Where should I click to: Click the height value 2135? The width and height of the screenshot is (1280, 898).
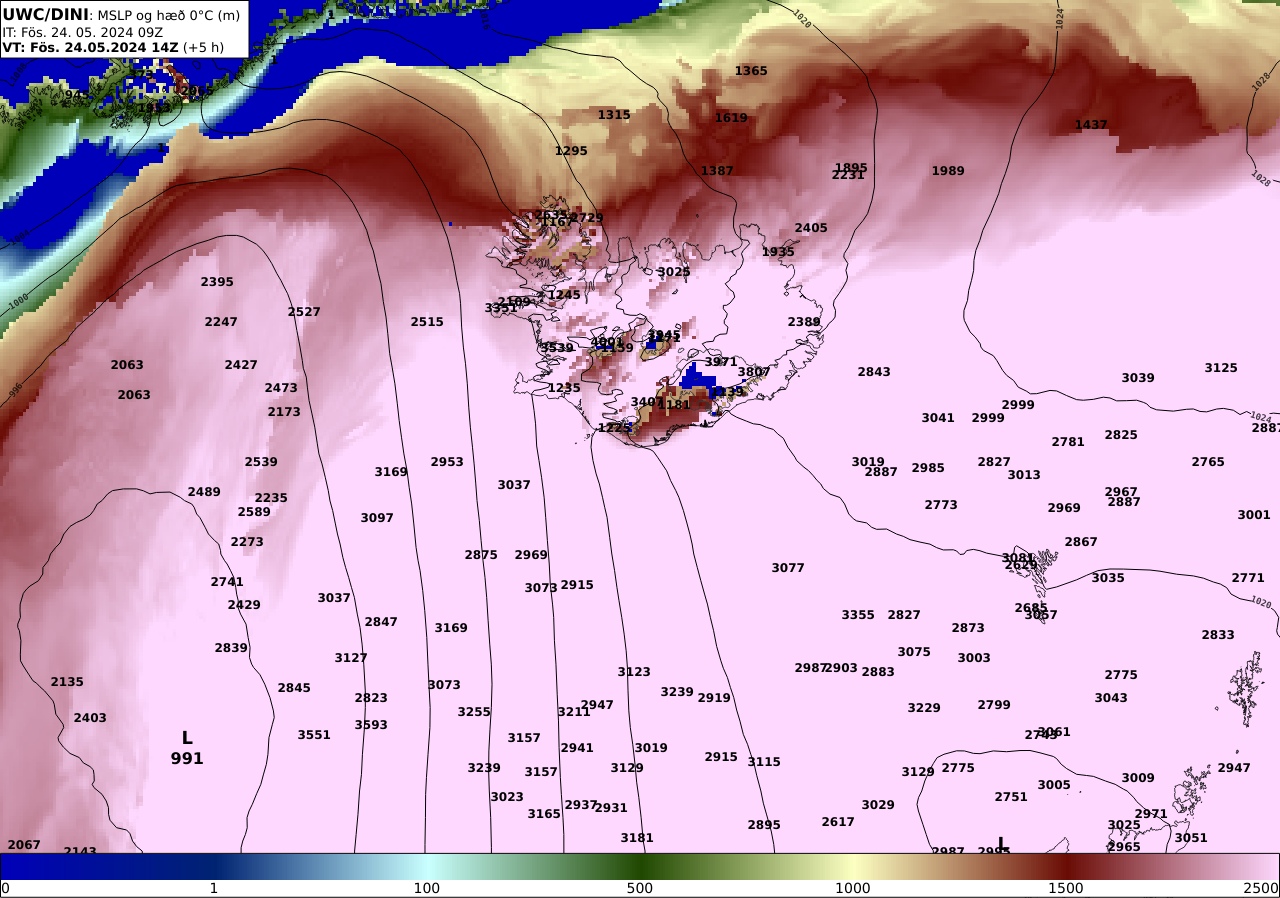(x=67, y=682)
